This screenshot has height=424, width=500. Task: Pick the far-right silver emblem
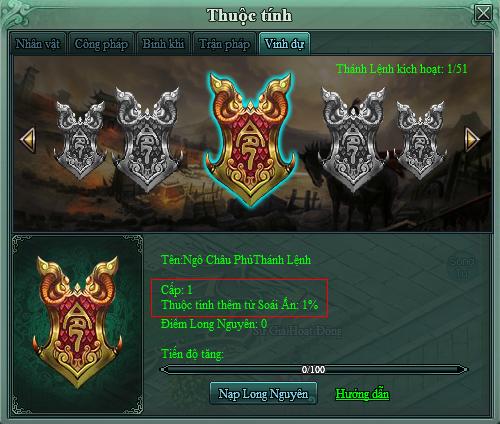pos(421,141)
